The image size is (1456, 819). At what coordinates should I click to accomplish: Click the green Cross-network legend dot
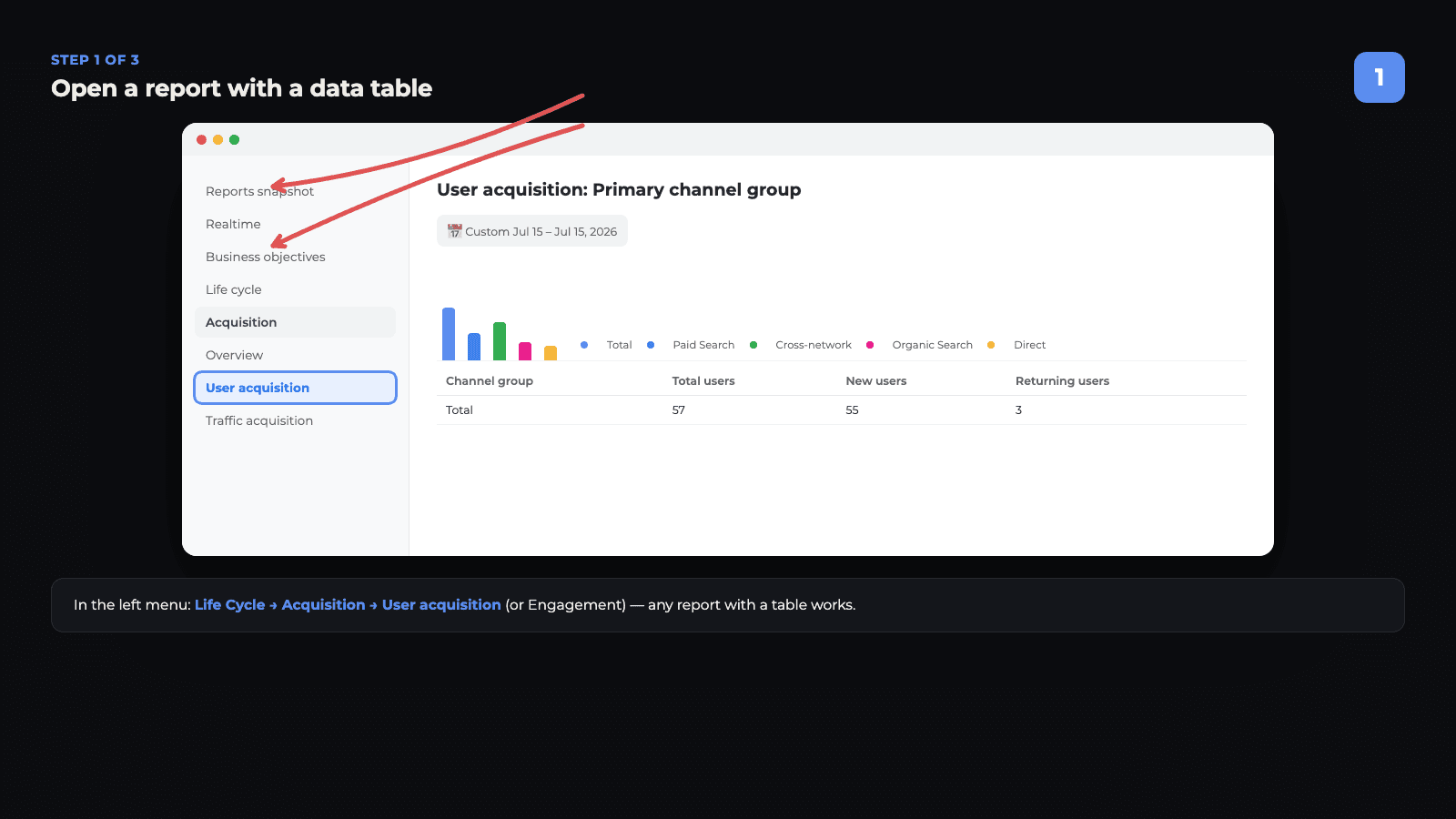coord(753,345)
